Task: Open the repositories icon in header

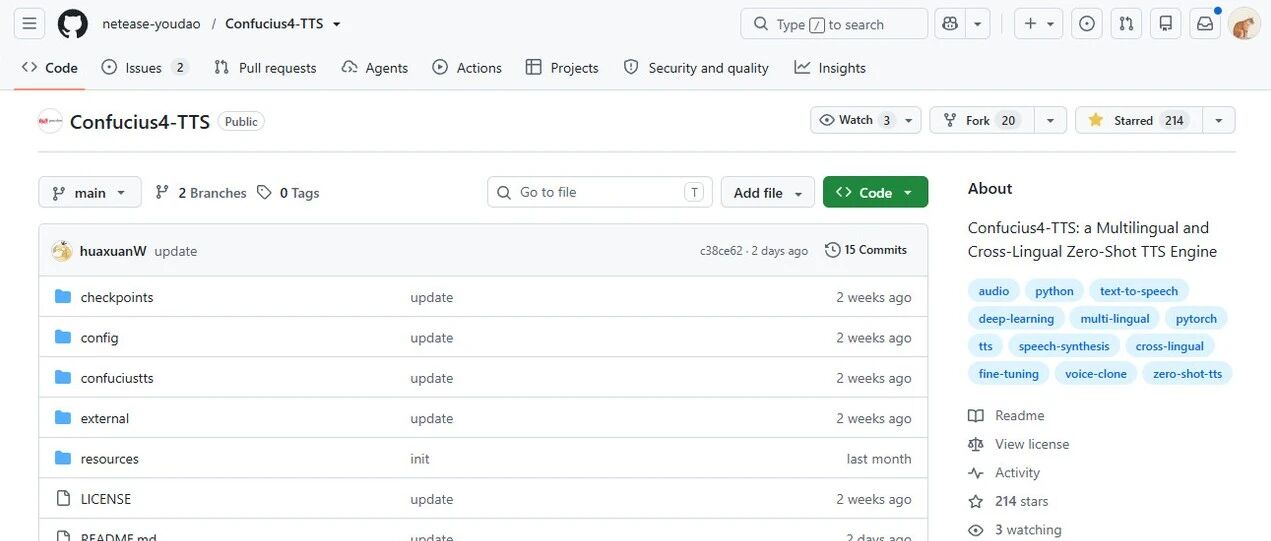Action: pyautogui.click(x=1166, y=24)
